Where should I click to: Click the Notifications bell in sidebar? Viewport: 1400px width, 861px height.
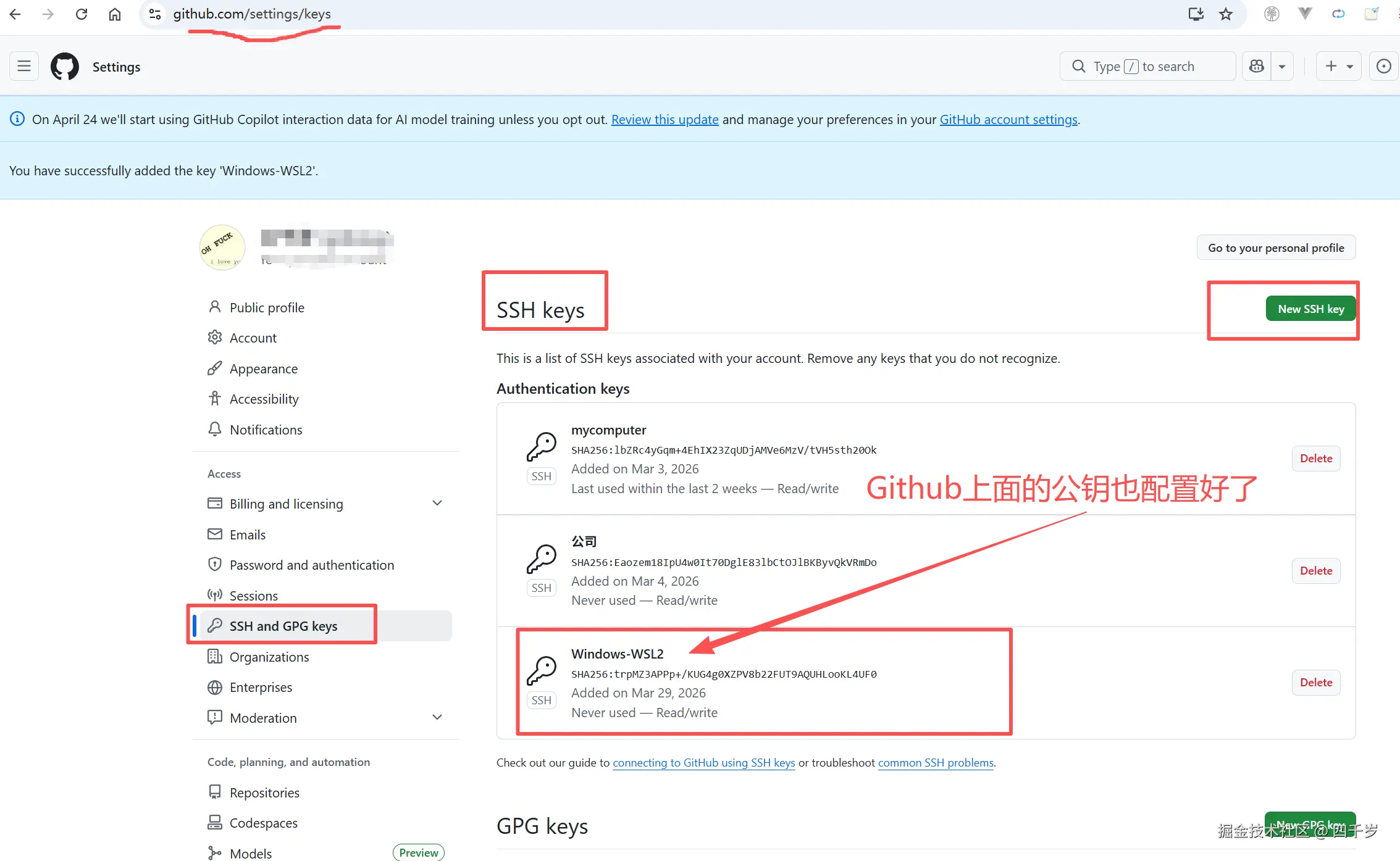click(x=214, y=429)
